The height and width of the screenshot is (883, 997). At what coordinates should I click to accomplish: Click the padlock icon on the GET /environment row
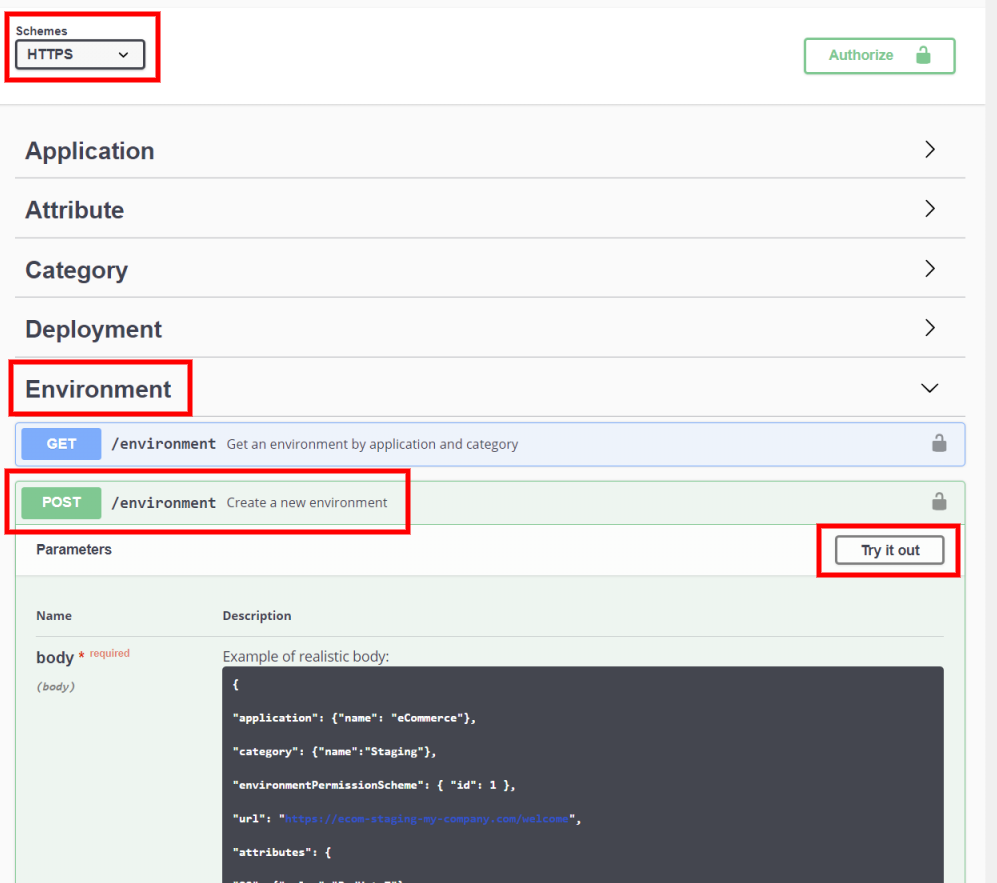point(939,443)
